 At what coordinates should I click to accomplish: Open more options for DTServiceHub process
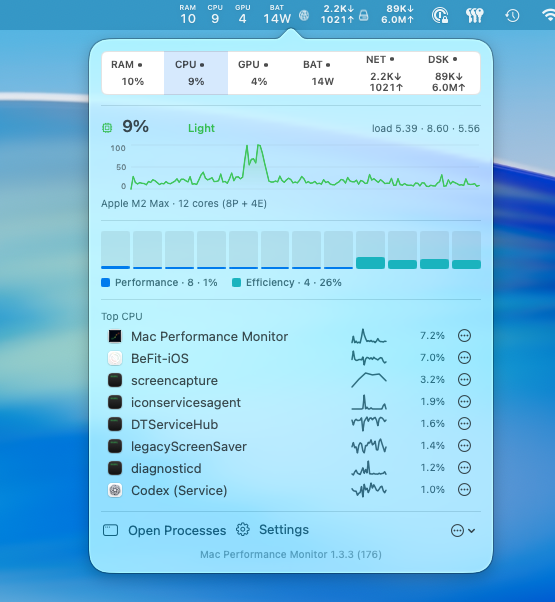[464, 424]
